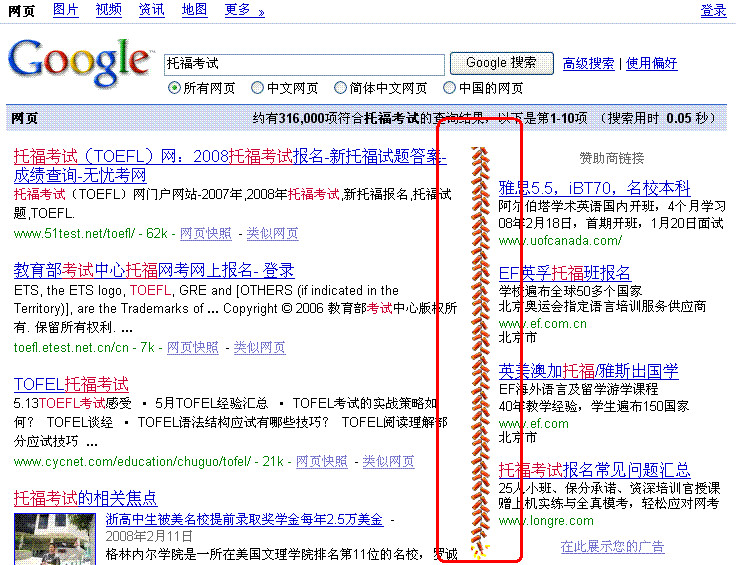
Task: Open the 无忧考网 TOEFL result title
Action: coord(230,166)
